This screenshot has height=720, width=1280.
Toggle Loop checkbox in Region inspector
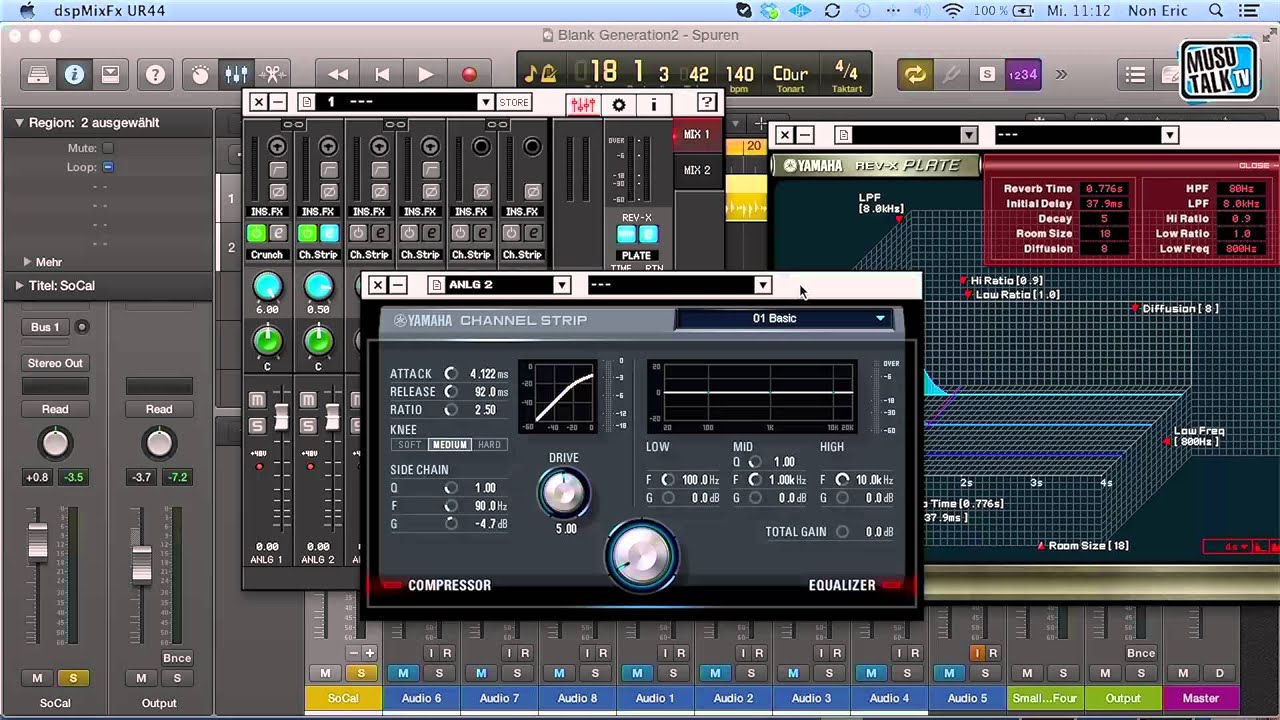point(108,167)
